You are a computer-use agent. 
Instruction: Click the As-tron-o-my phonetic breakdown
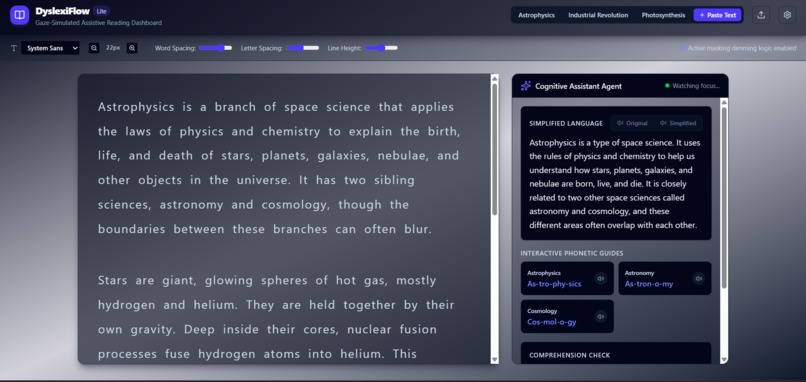click(649, 284)
